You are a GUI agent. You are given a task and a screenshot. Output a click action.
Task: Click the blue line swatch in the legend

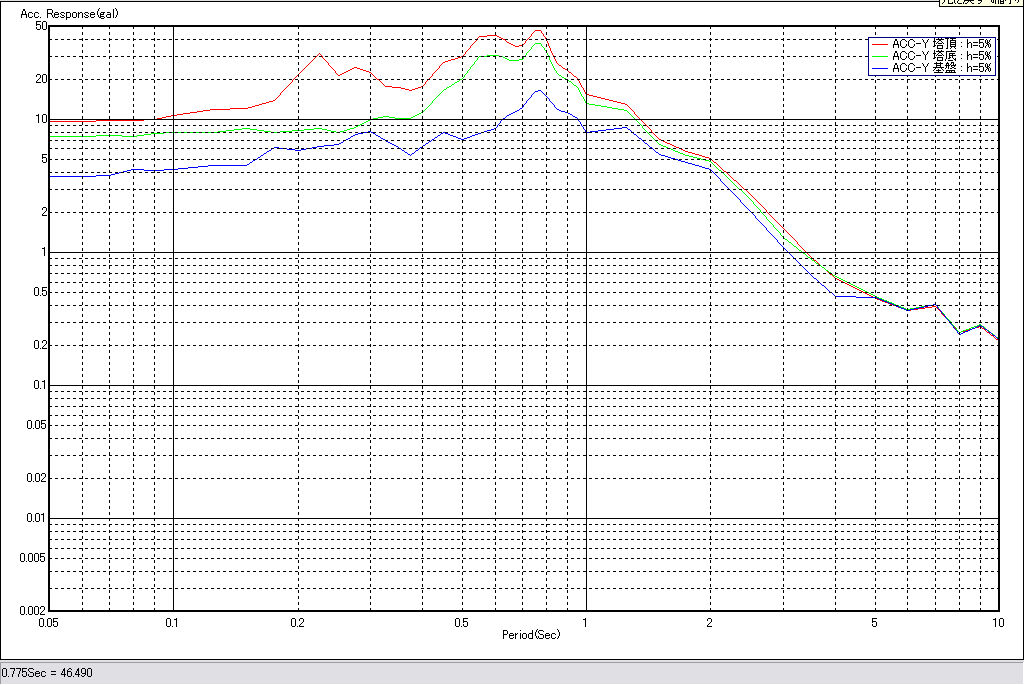click(879, 68)
